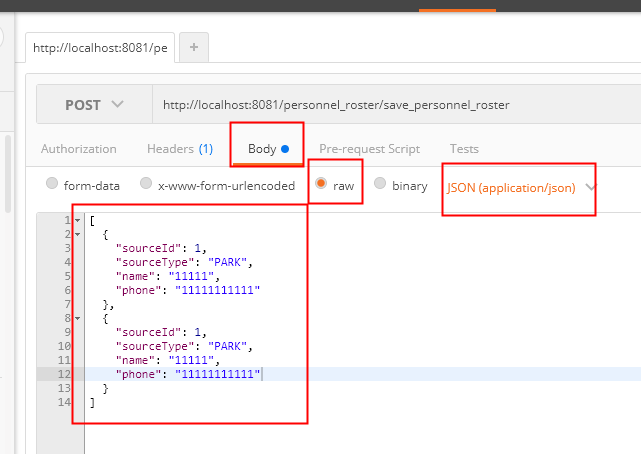Click the "phone" value on line 12
641x454 pixels.
point(217,374)
